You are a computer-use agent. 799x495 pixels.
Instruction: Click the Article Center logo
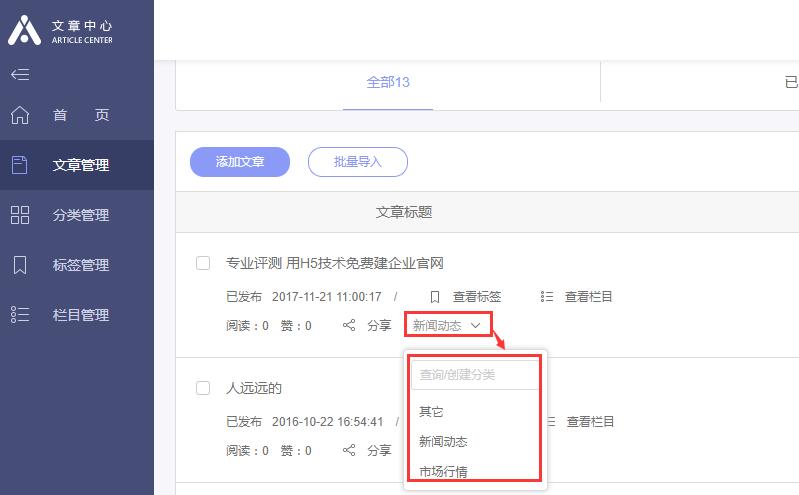tap(60, 31)
